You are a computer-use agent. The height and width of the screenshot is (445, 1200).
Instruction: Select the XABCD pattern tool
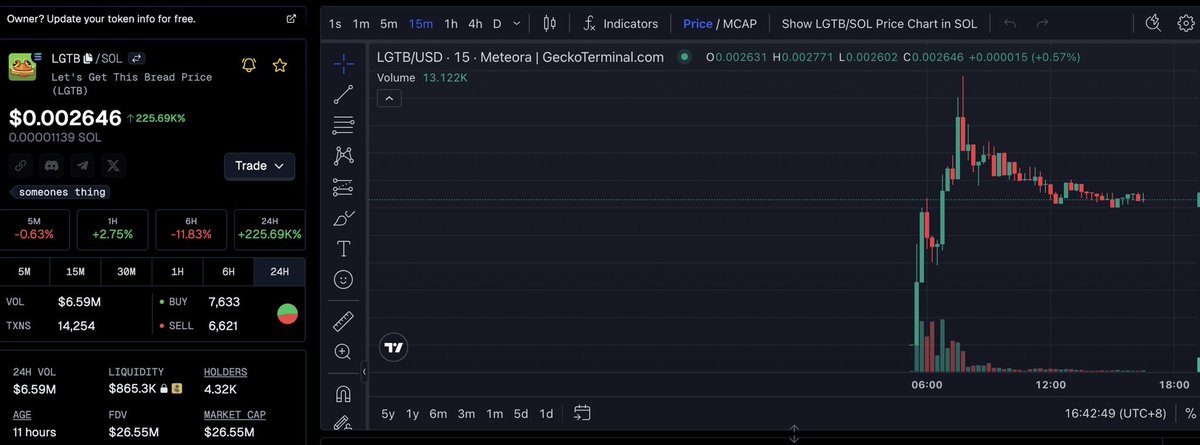tap(343, 155)
